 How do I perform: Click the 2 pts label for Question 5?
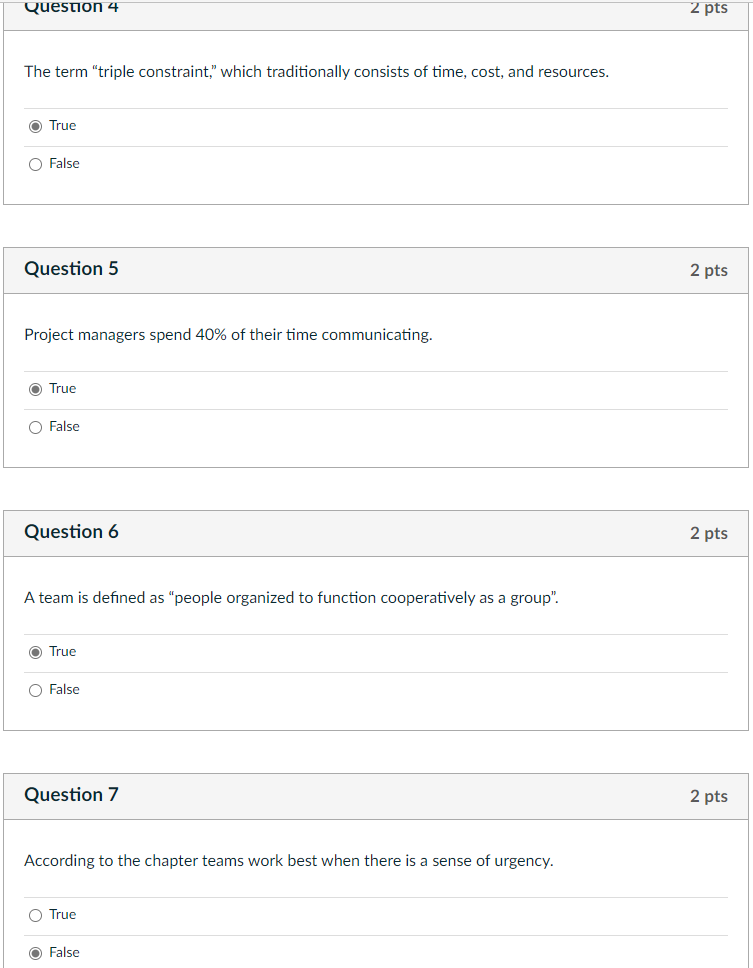708,270
